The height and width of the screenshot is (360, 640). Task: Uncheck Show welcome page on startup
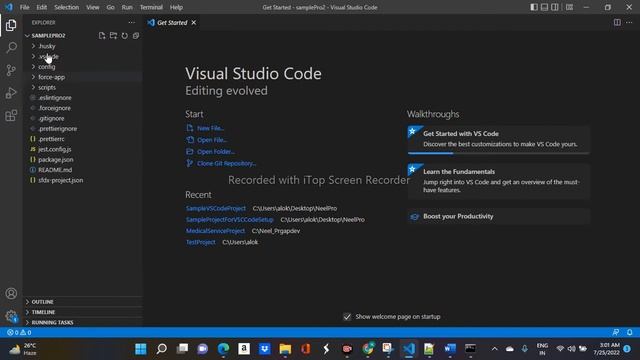347,317
